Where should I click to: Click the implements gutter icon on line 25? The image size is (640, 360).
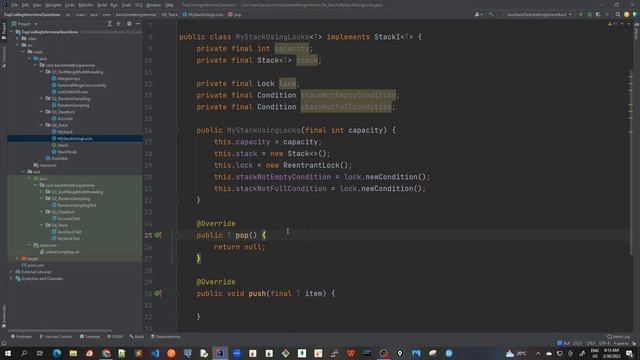tap(158, 235)
